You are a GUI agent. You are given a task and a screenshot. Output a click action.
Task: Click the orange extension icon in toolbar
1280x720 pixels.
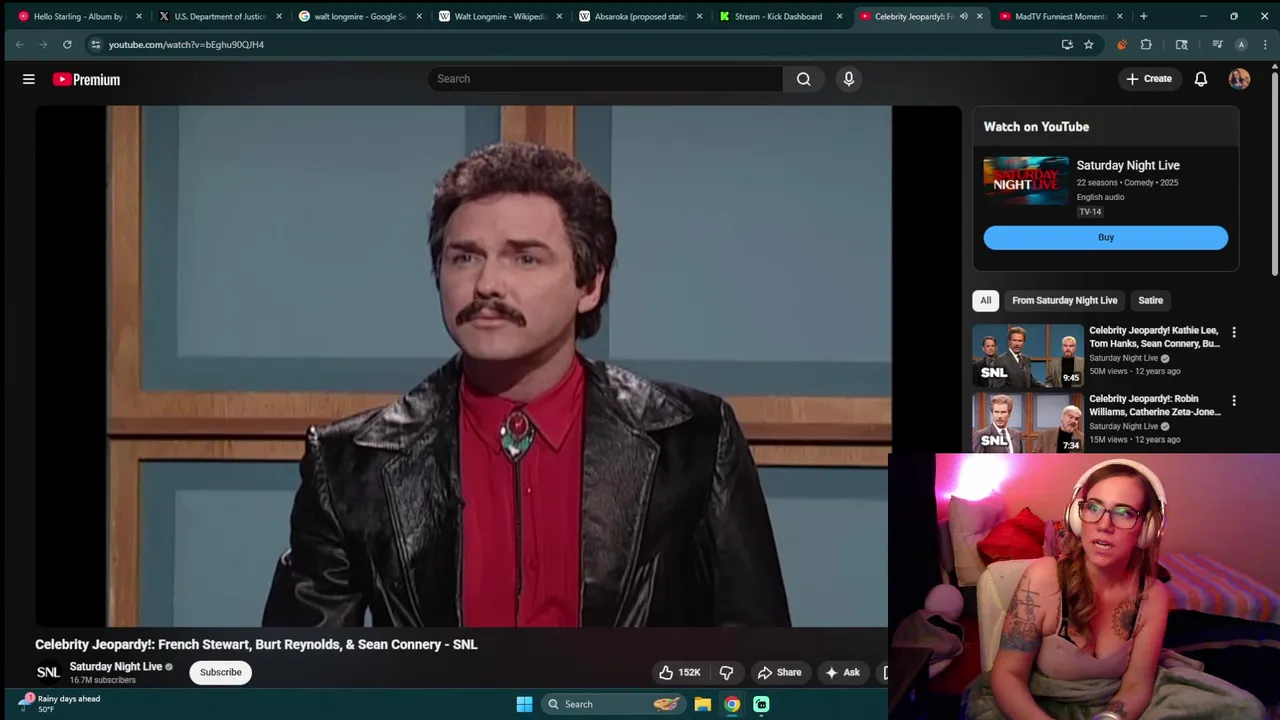point(1121,44)
